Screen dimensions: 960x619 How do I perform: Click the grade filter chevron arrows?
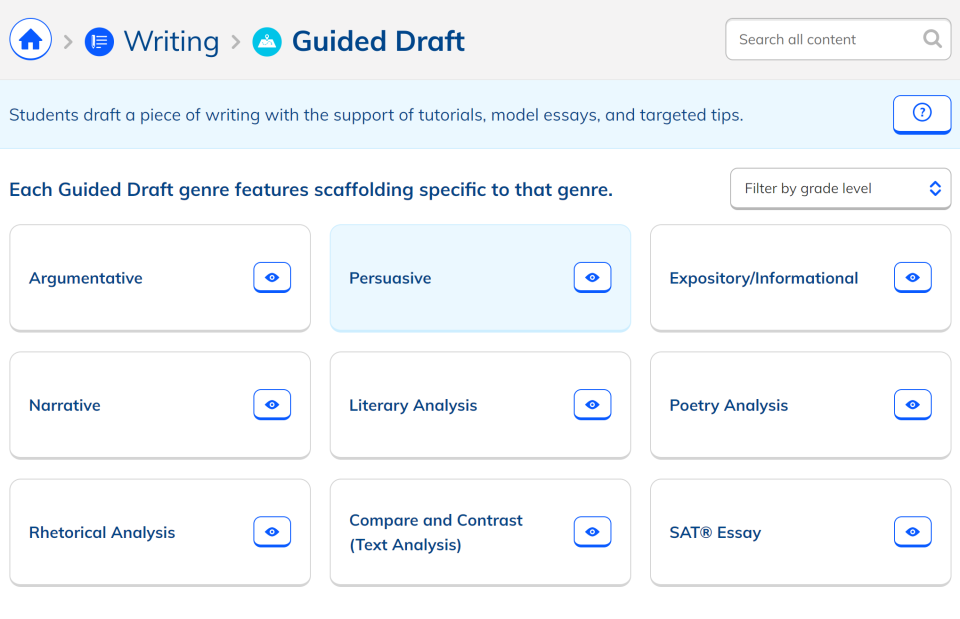pos(935,188)
